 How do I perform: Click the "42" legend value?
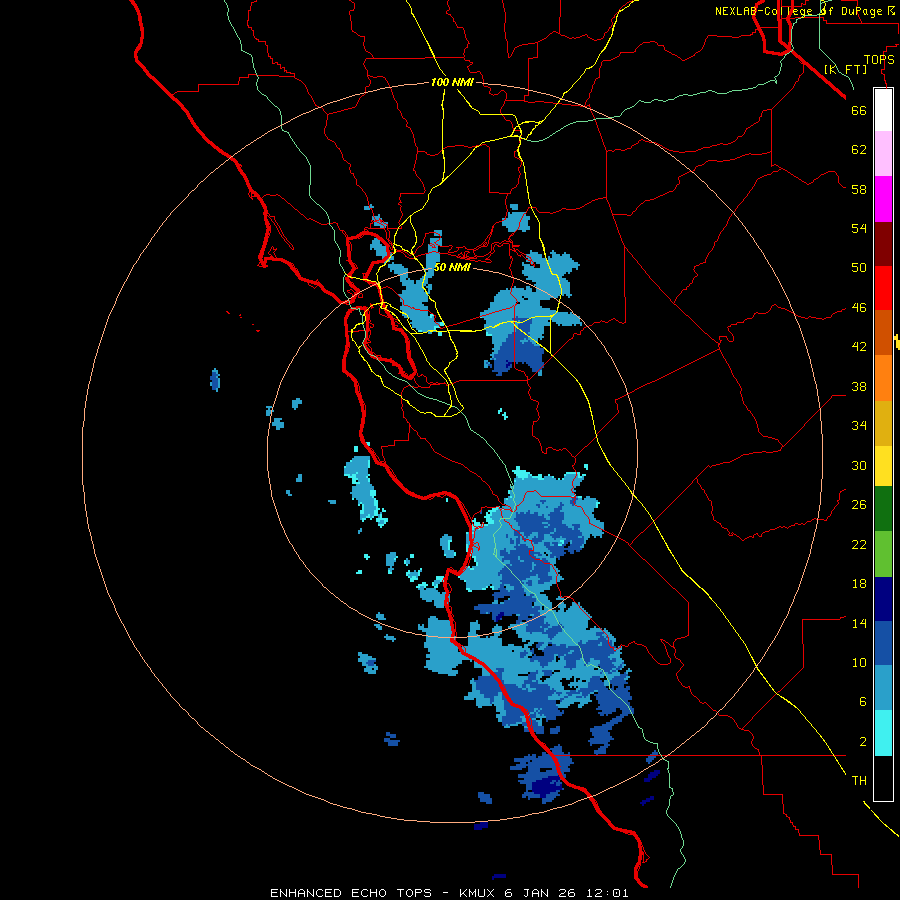tap(859, 347)
